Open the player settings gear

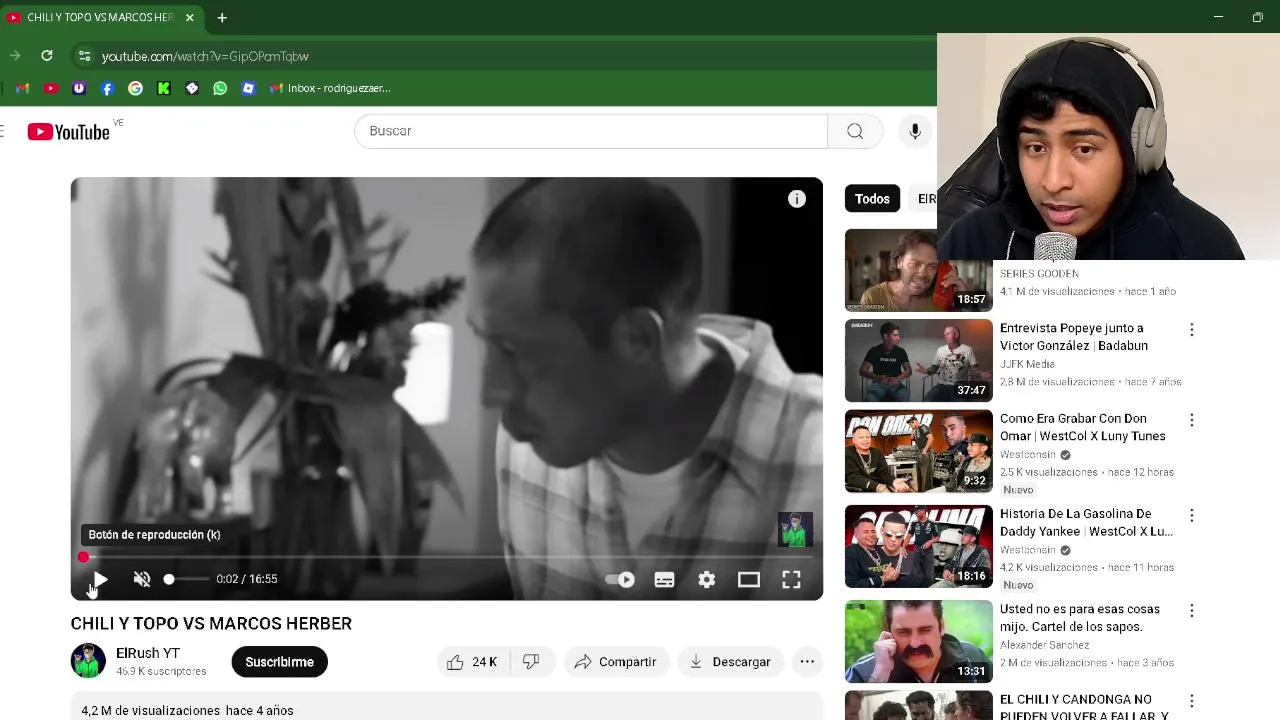point(707,579)
